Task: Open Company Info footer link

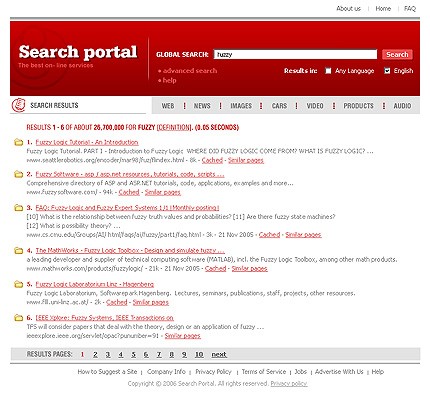Action: tap(166, 372)
